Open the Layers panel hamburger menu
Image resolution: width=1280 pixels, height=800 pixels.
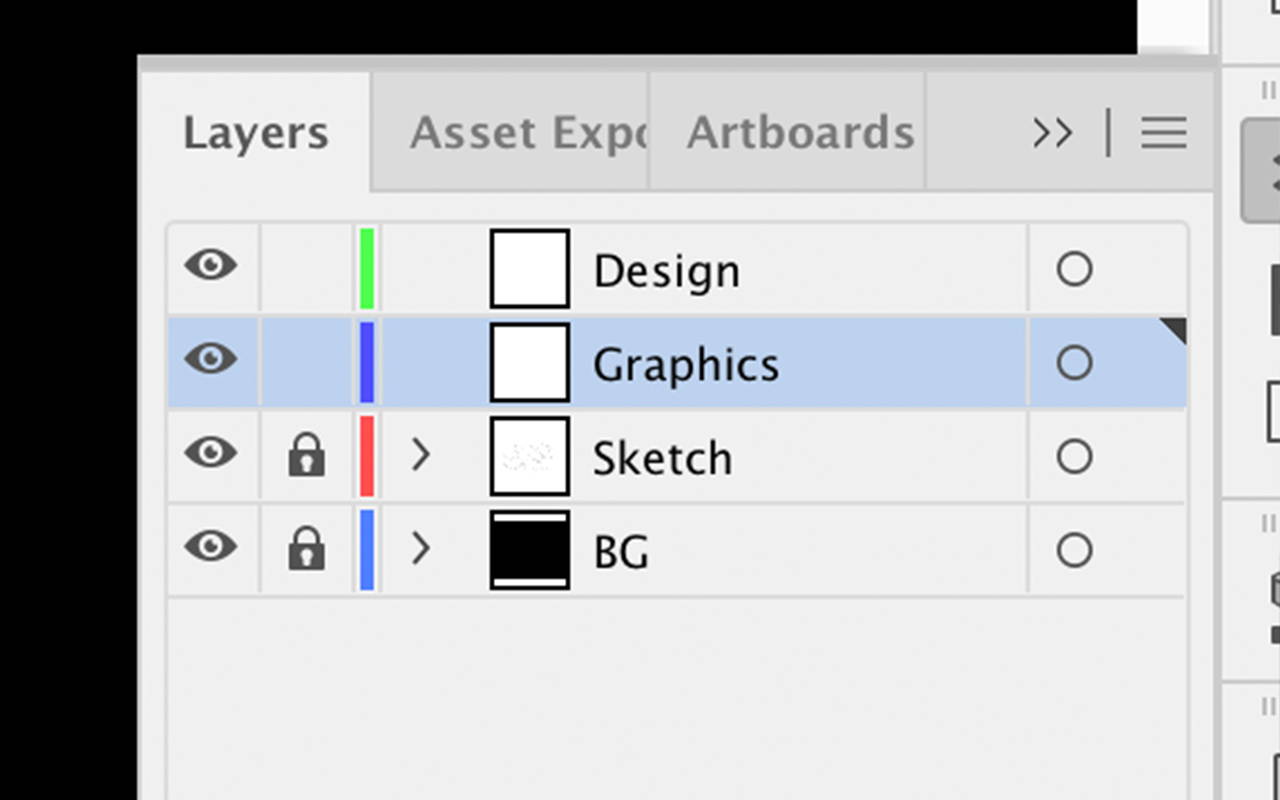[x=1164, y=133]
